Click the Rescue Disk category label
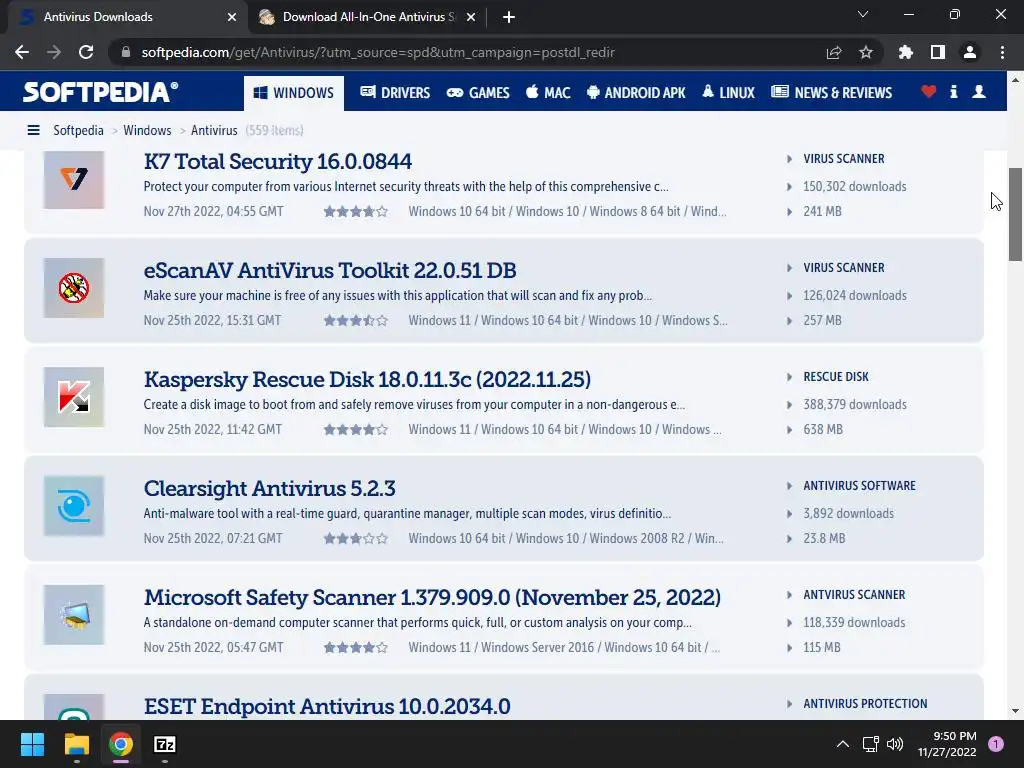This screenshot has width=1024, height=768. pos(836,377)
